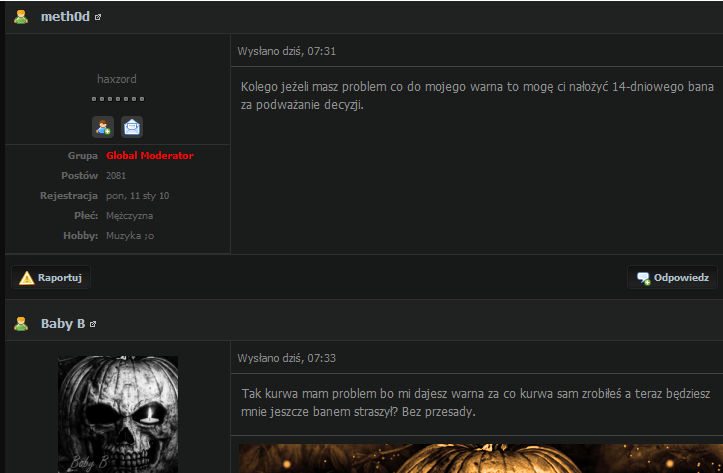Click the 'Płeć:' field label
Screen dimensions: 723x473
coord(86,216)
